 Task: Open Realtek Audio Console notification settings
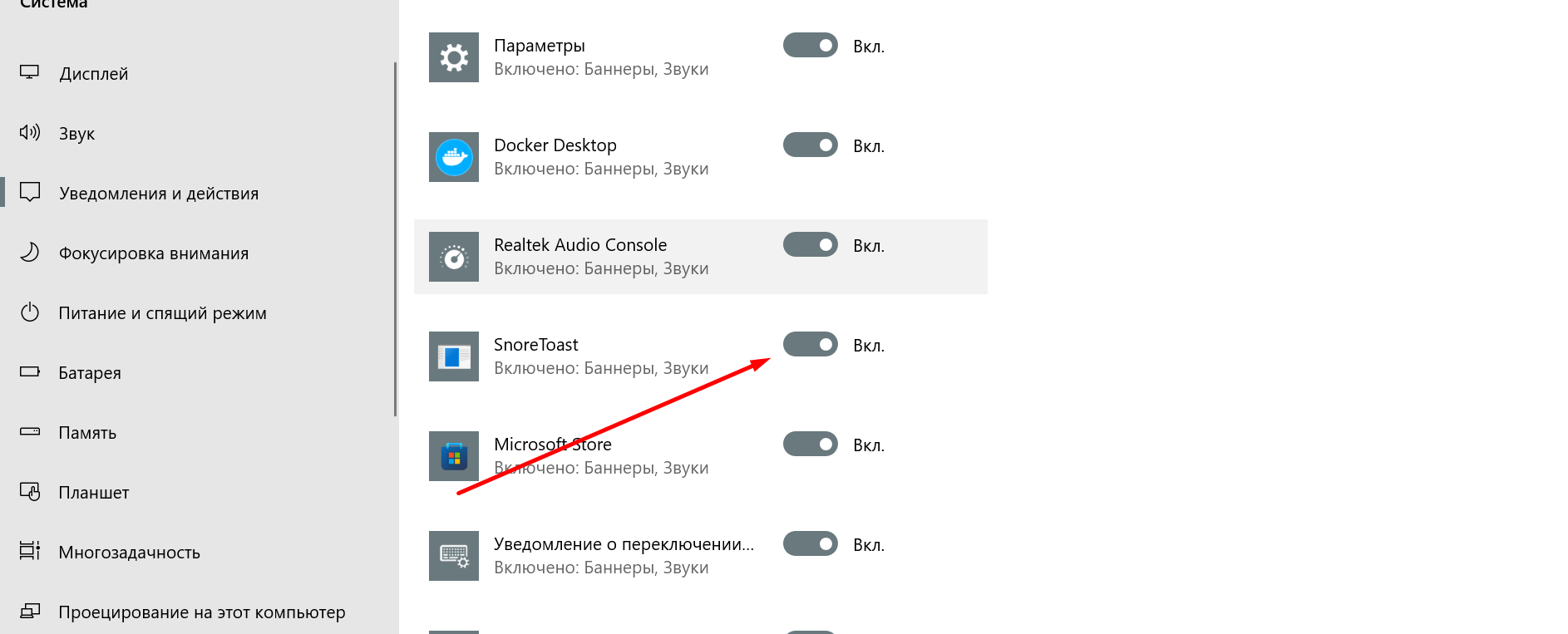[x=701, y=257]
